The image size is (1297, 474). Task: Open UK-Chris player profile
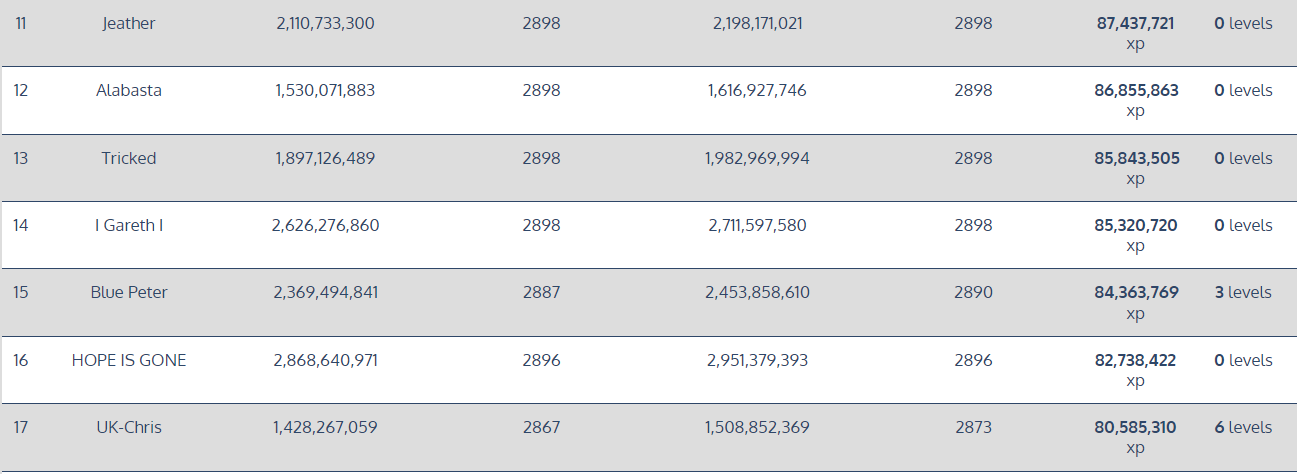coord(129,427)
